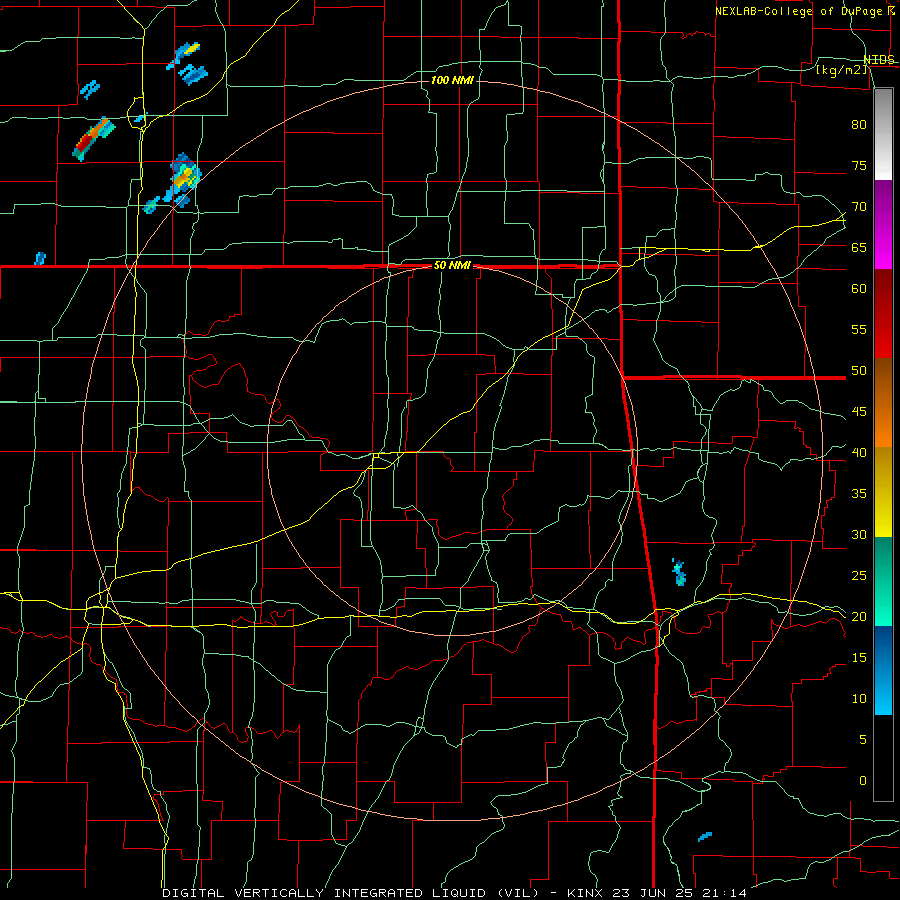Click the 100 NMI range ring label

(452, 80)
